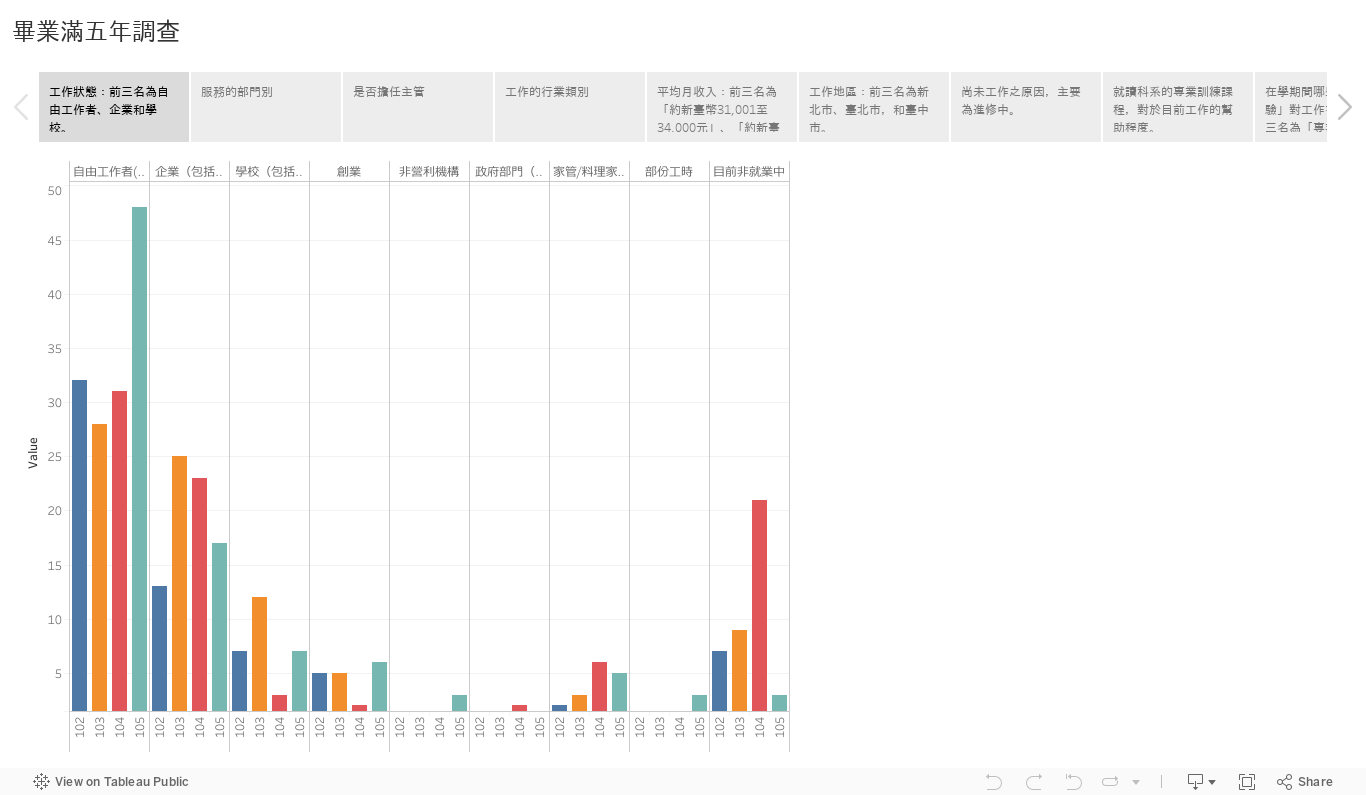
Task: Open the Download menu icon
Action: [1201, 782]
